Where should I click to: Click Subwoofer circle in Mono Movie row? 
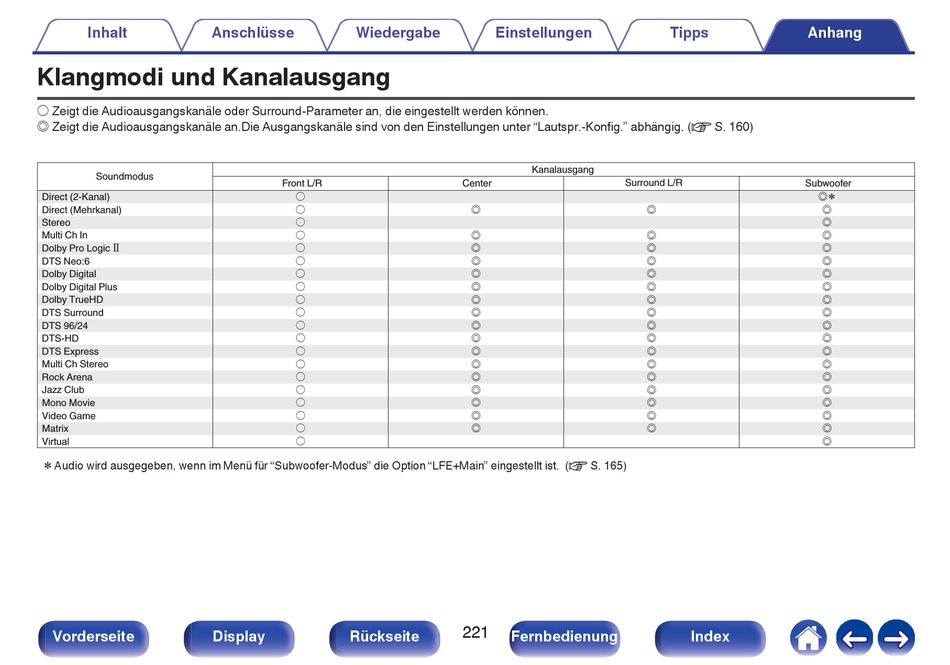pos(827,403)
